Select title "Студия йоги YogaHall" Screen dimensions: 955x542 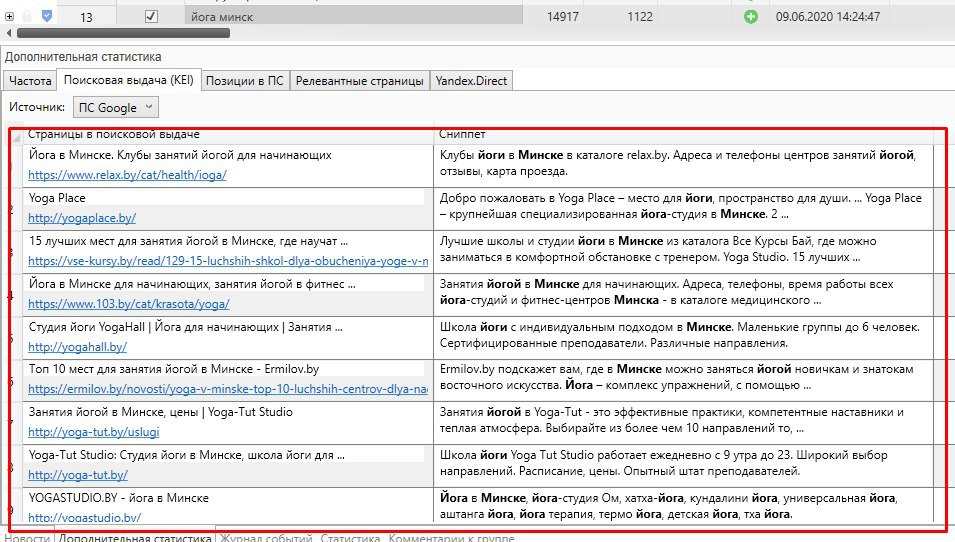click(x=186, y=326)
